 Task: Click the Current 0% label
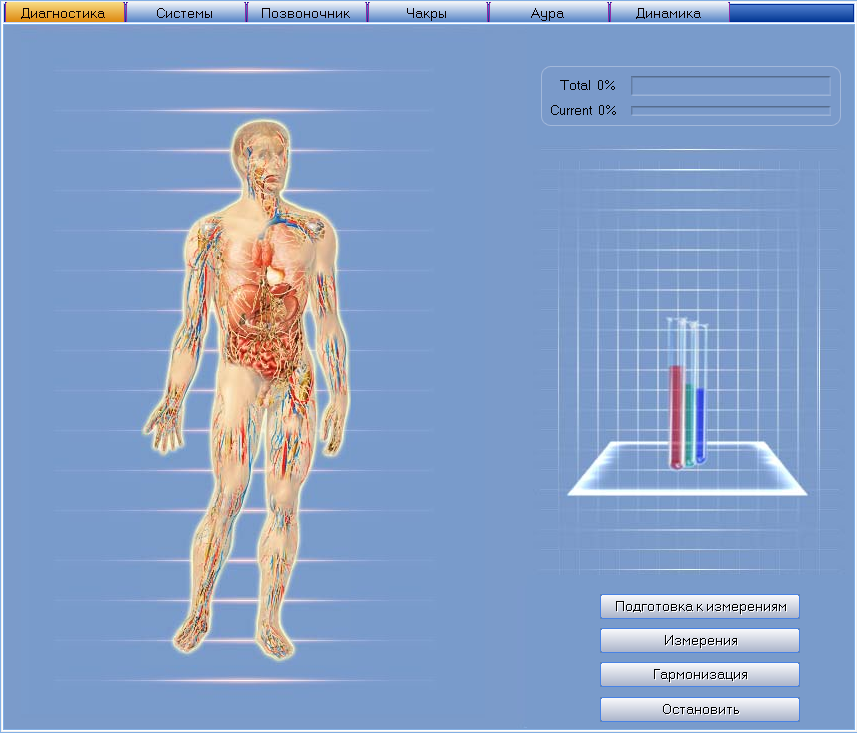tap(583, 110)
